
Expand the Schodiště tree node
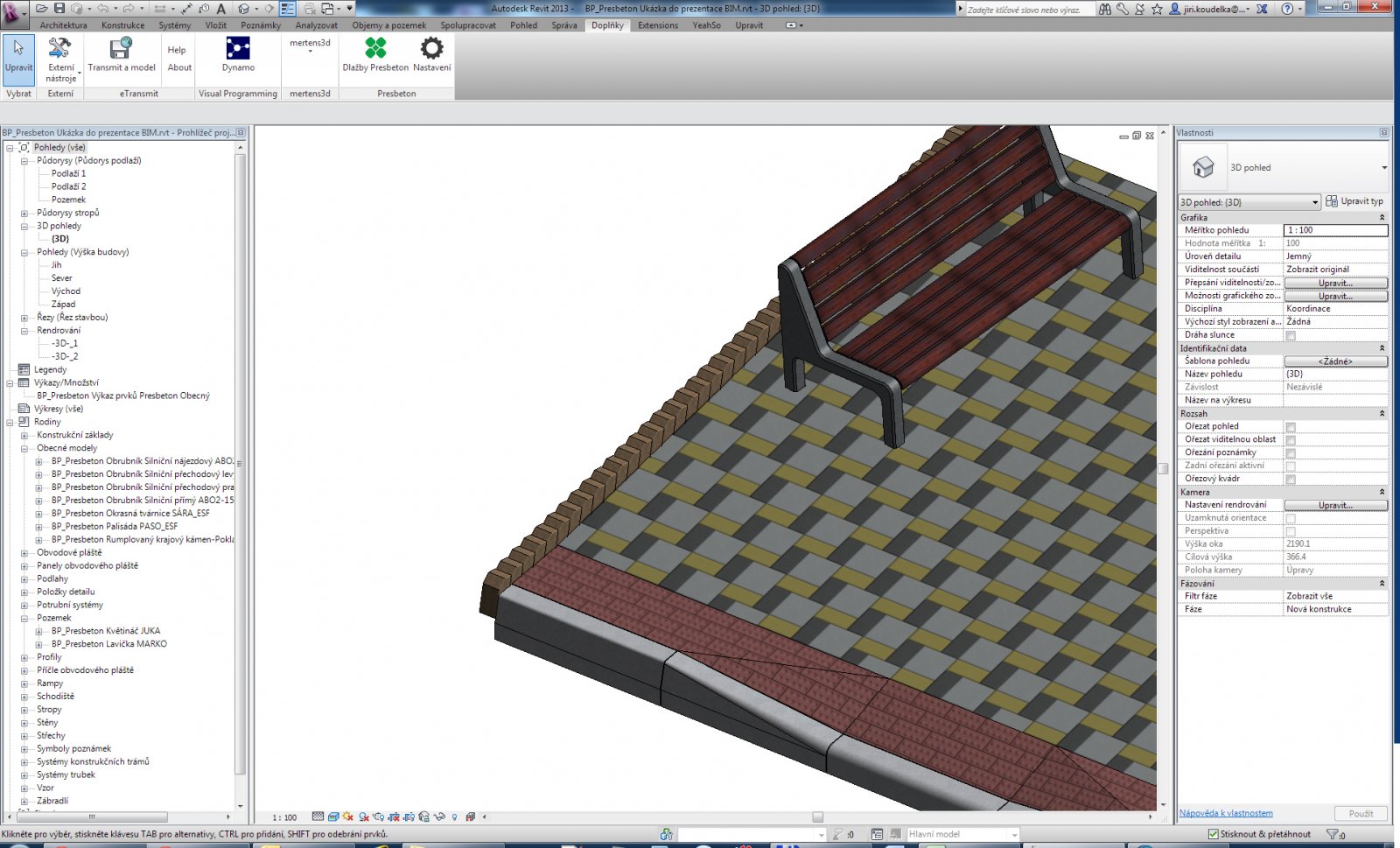pos(24,697)
